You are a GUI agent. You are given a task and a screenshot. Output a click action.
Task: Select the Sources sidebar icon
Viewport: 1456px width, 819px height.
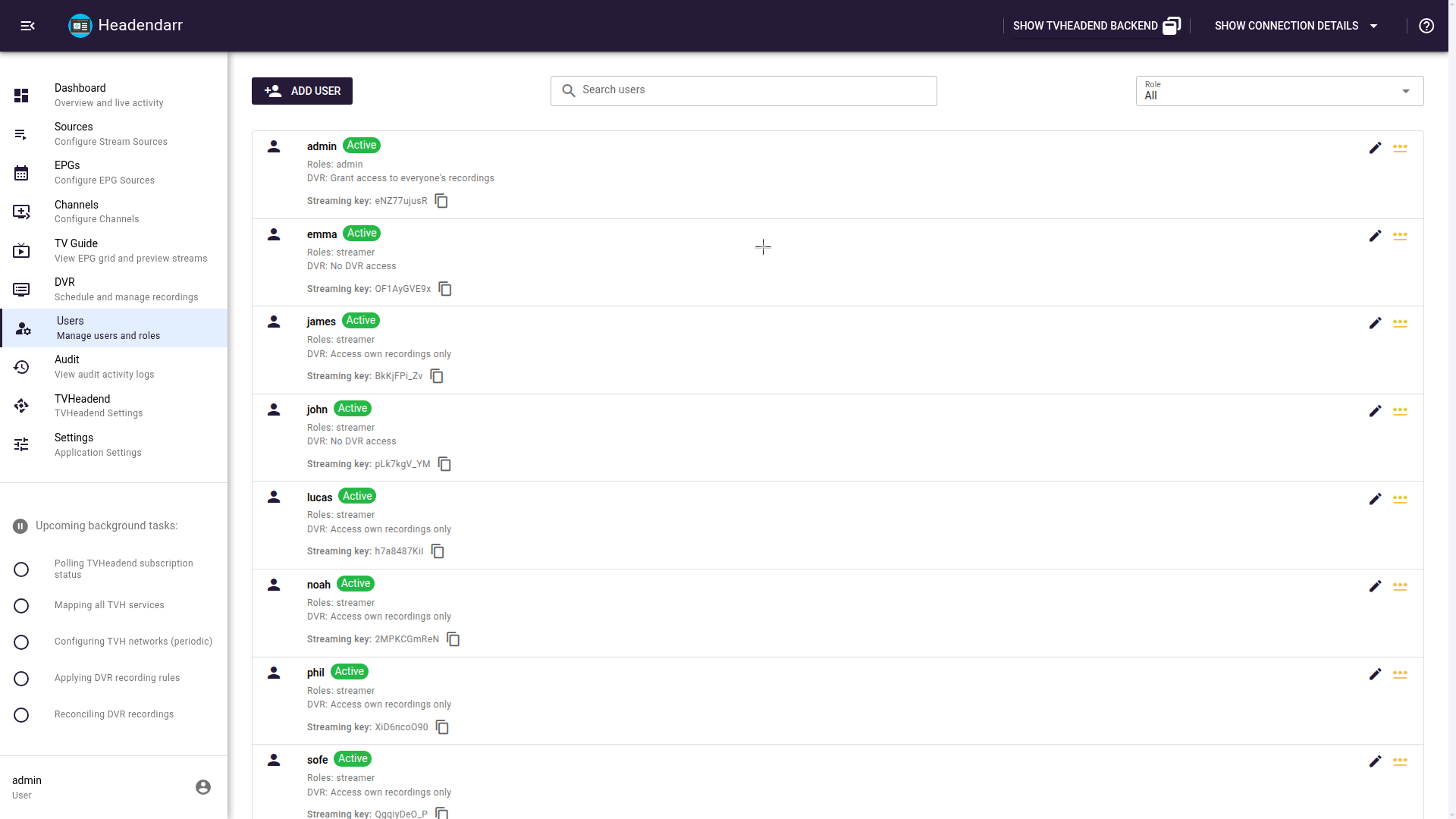[x=21, y=134]
